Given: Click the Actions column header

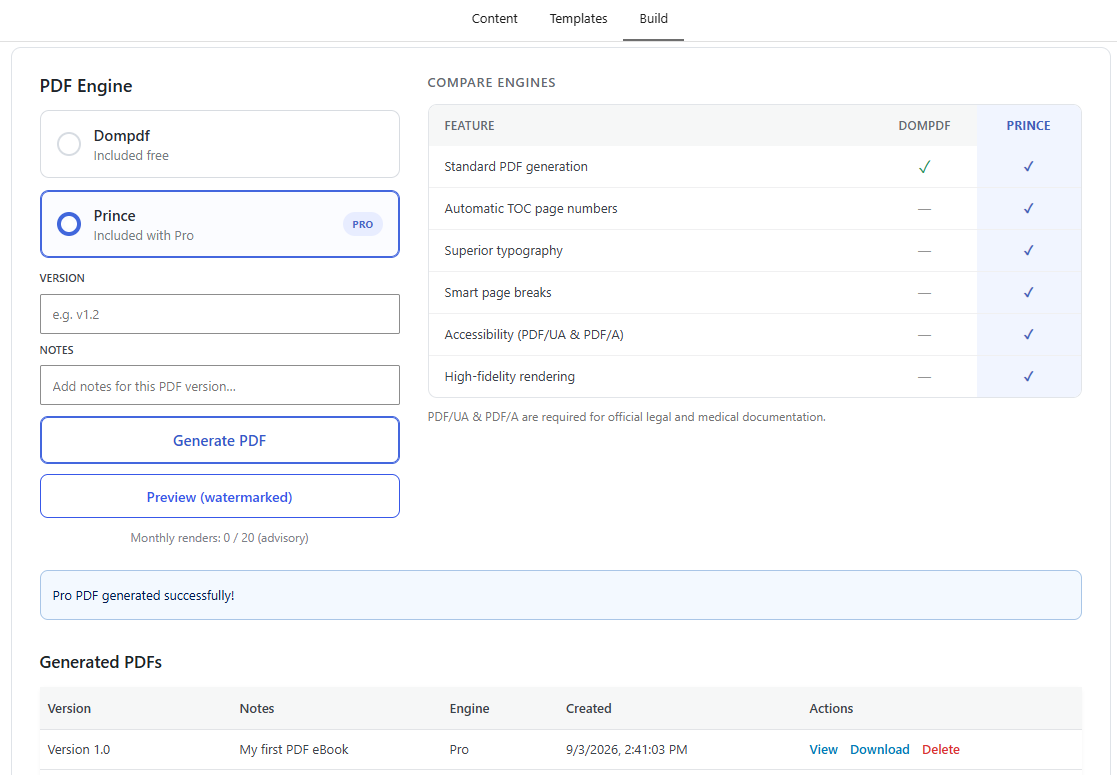Looking at the screenshot, I should pos(831,709).
